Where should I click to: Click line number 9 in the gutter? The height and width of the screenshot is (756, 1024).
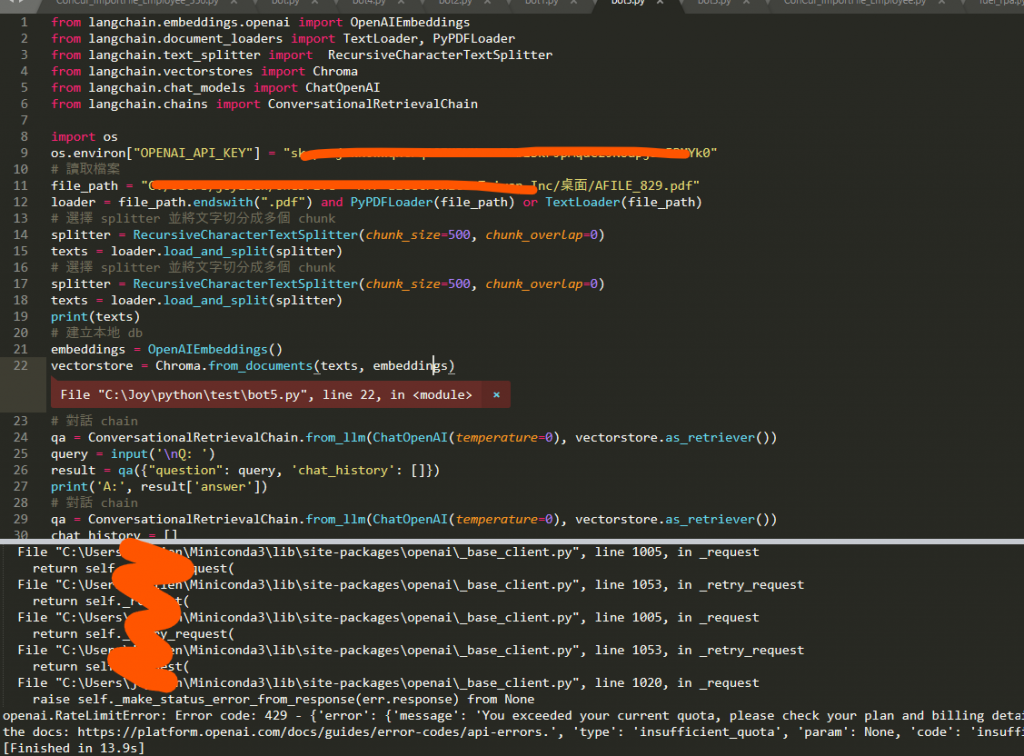click(24, 153)
